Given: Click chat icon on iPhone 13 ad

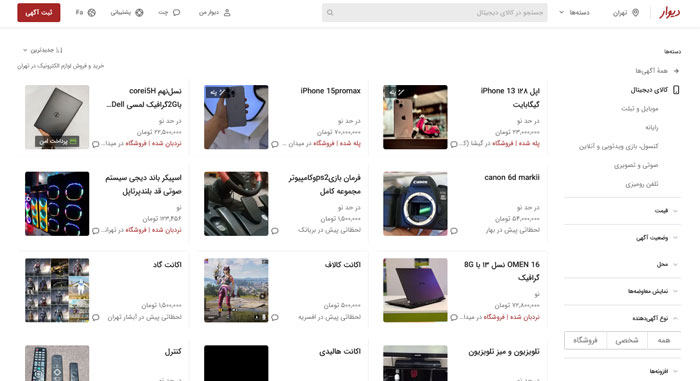Looking at the screenshot, I should tap(454, 144).
